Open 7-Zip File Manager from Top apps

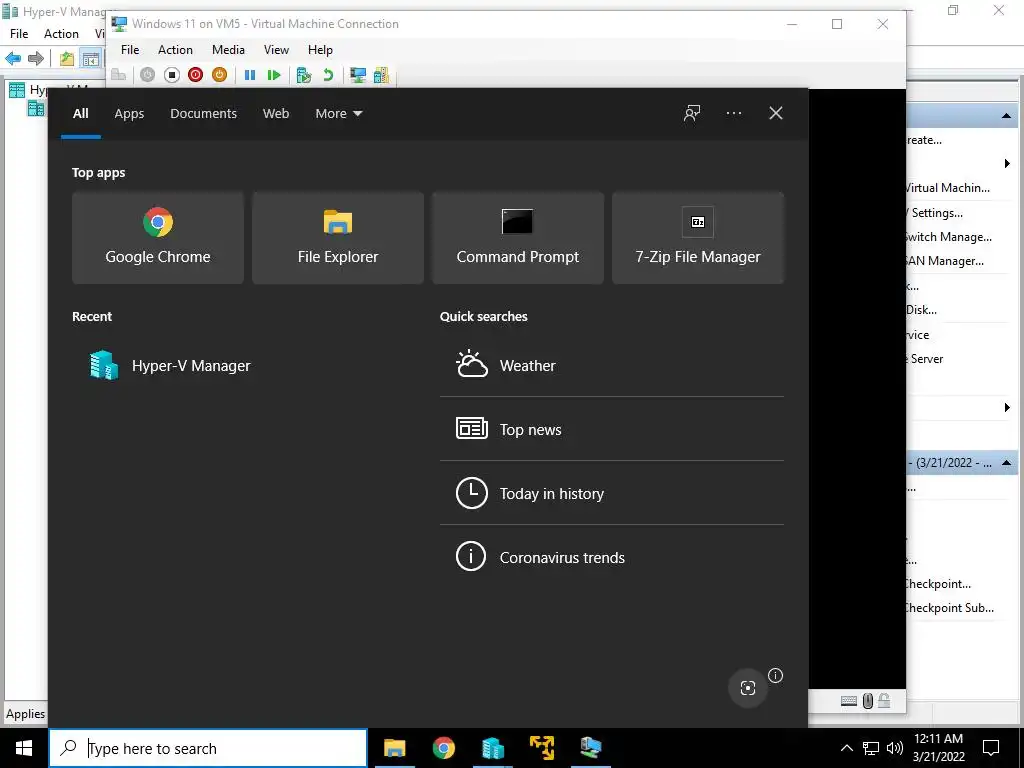(x=697, y=238)
